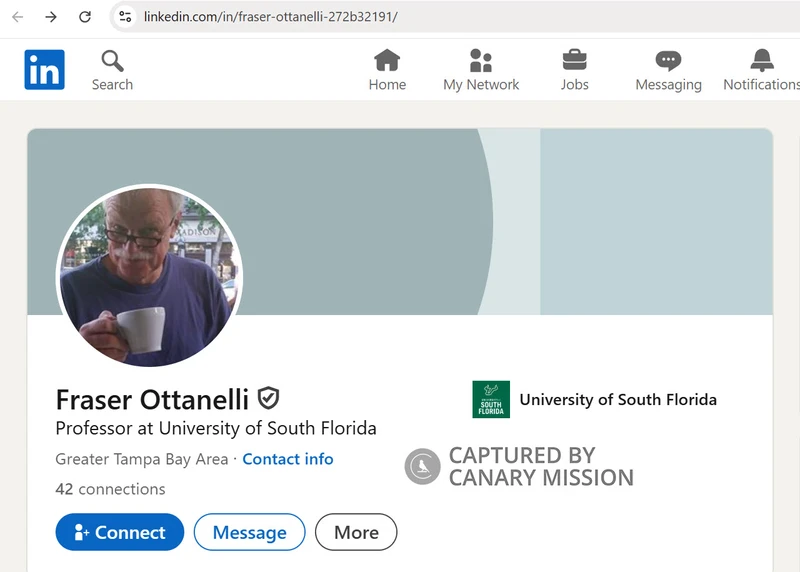Screen dimensions: 800x572
Task: Click the 42 connections text
Action: tap(110, 489)
